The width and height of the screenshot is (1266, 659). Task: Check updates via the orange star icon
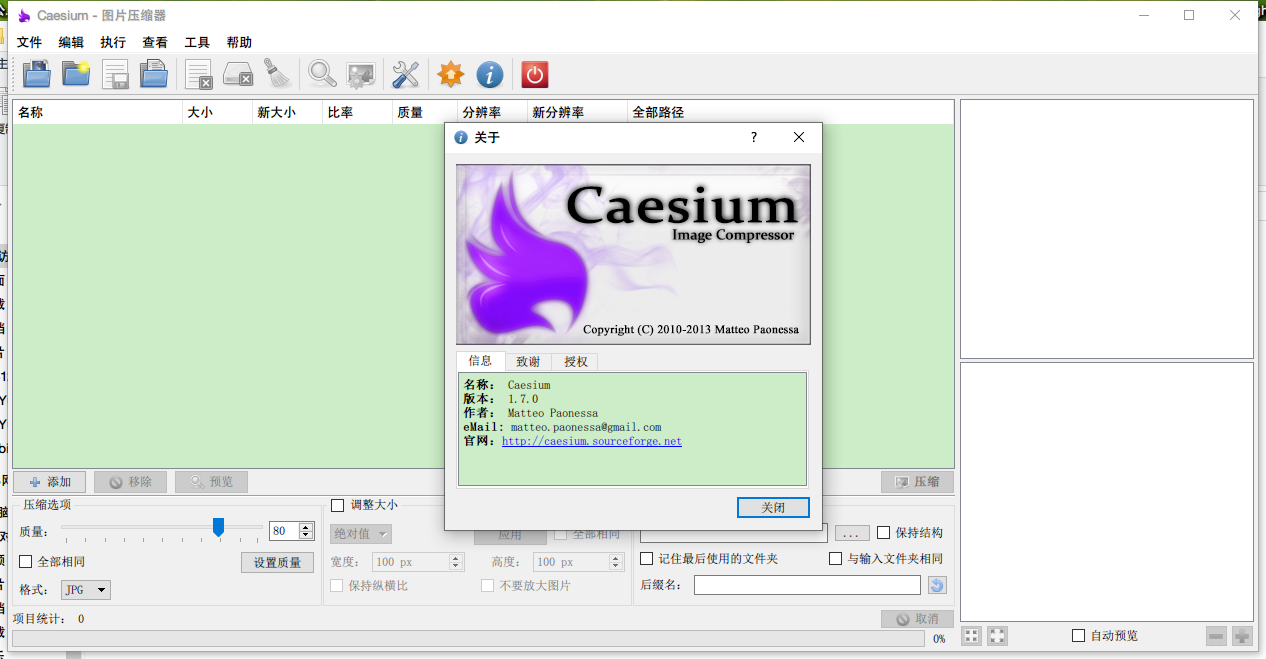pyautogui.click(x=450, y=74)
